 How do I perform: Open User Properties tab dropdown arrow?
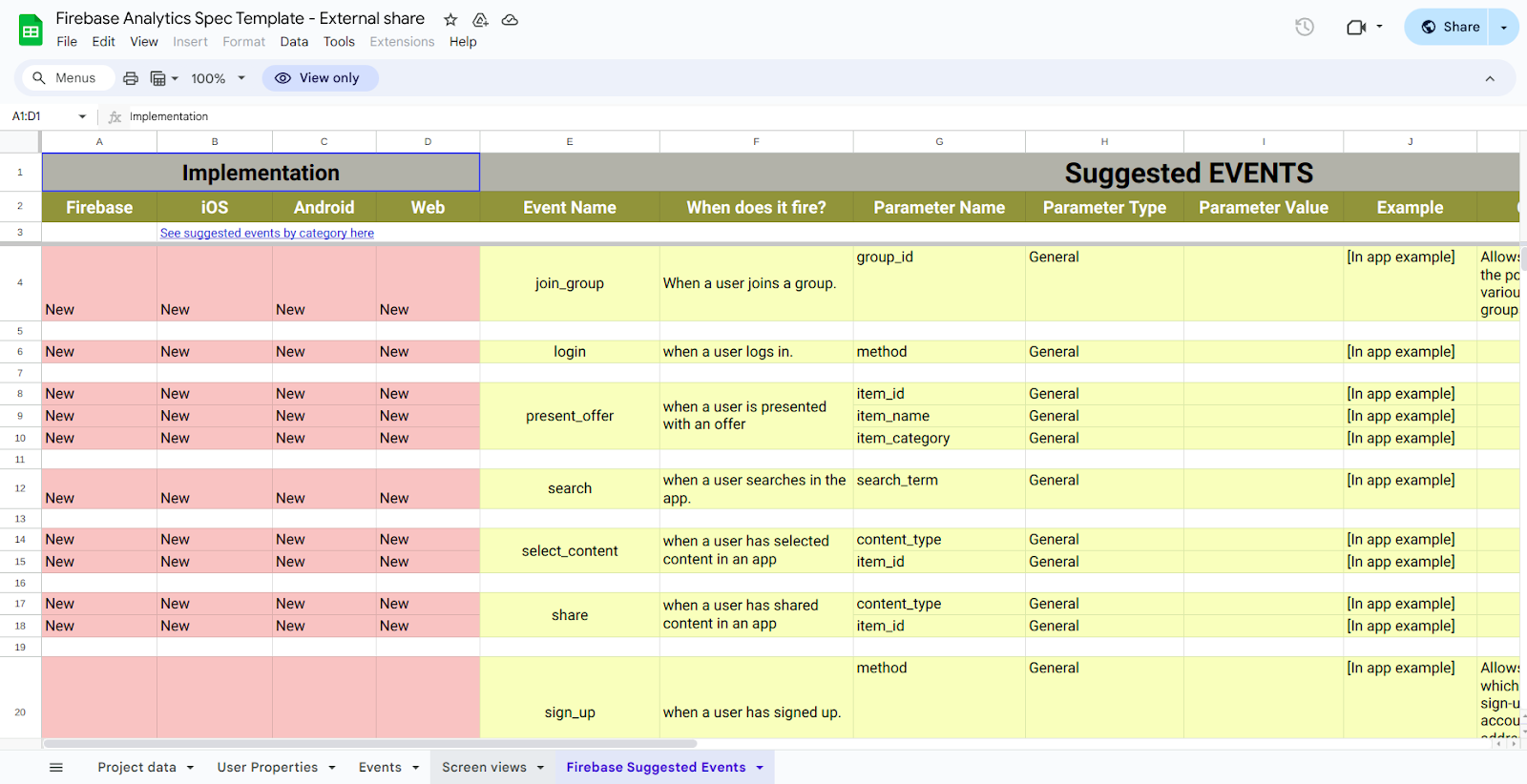pyautogui.click(x=332, y=768)
